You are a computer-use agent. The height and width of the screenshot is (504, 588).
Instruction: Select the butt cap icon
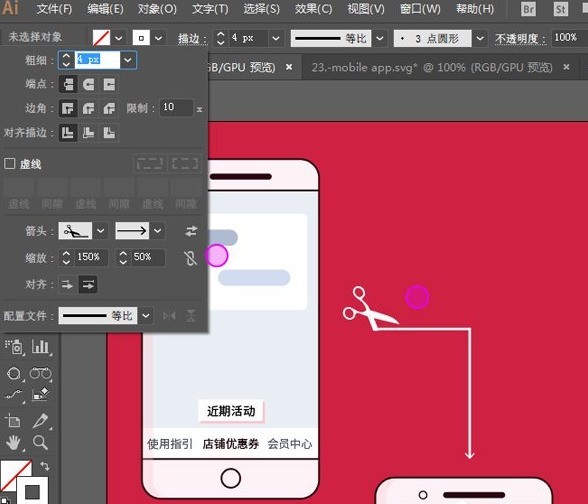pos(68,84)
